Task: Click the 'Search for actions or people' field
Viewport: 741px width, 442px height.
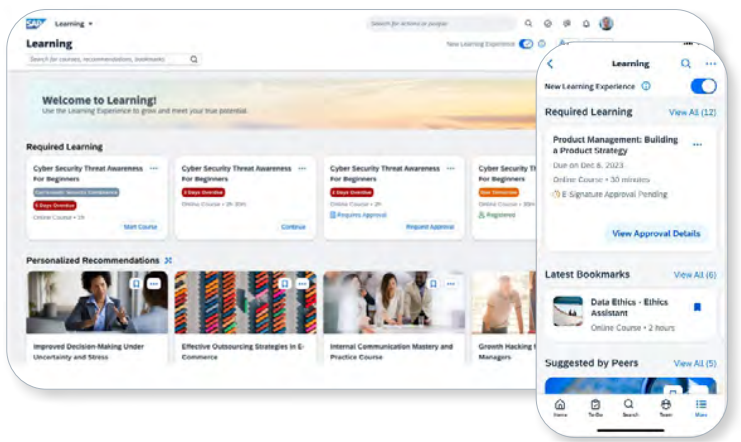Action: (x=441, y=23)
